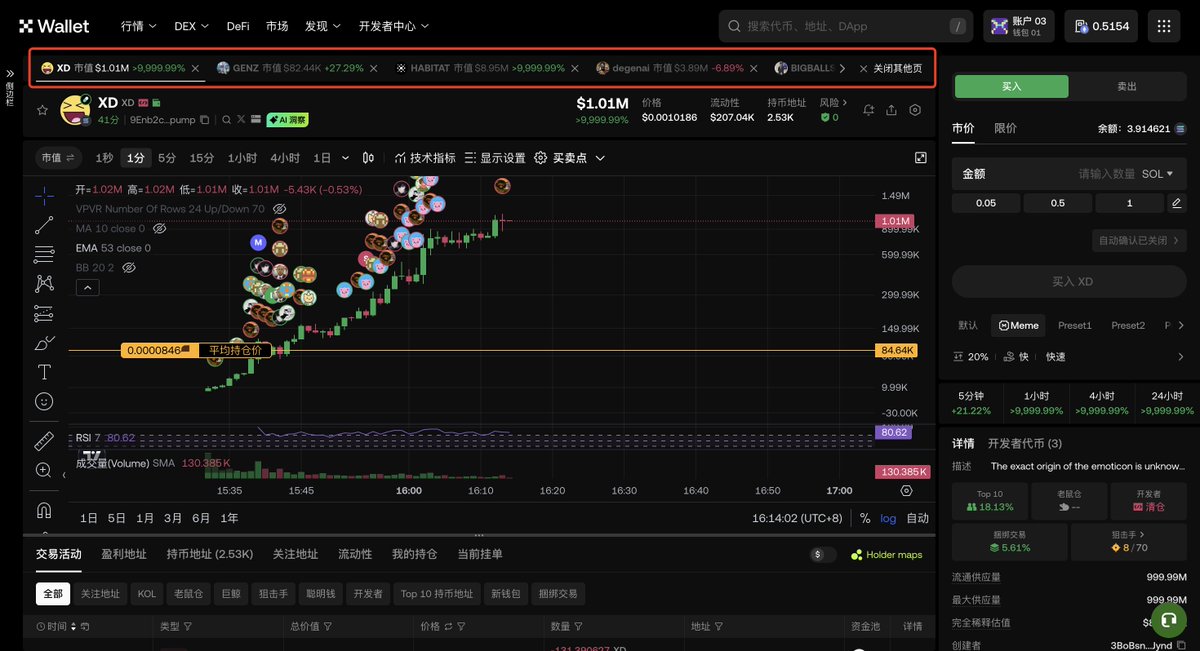Select 卖出 sell mode
Viewport: 1200px width, 651px height.
1127,87
